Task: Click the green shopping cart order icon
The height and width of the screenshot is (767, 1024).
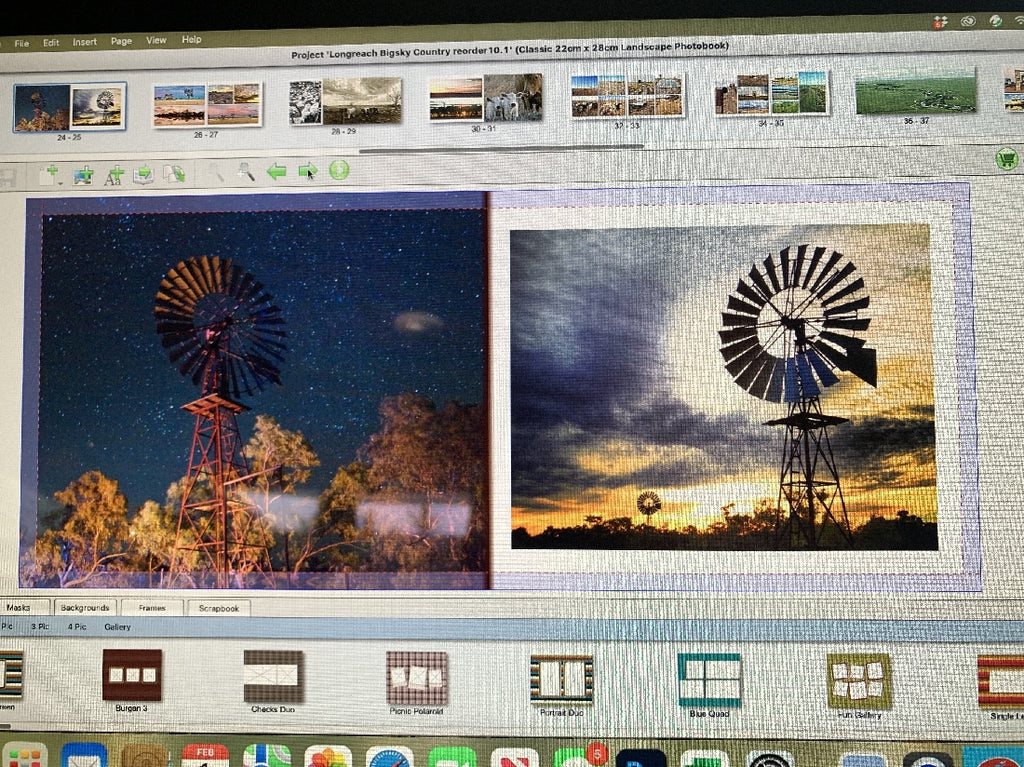Action: click(1006, 158)
